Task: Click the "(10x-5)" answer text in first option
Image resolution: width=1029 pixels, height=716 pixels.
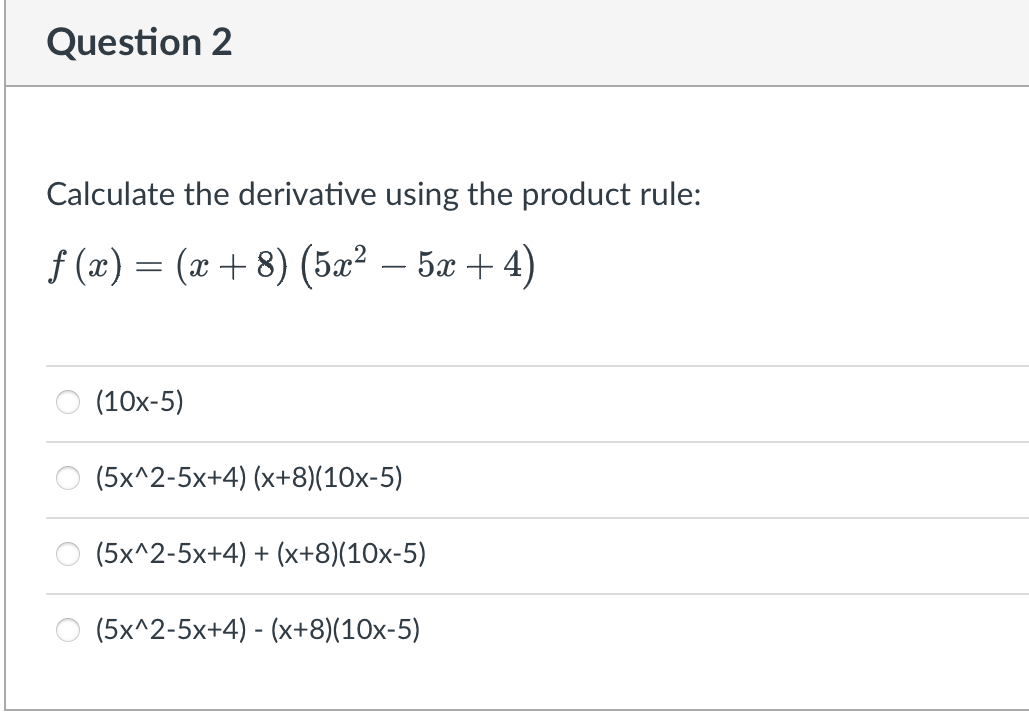Action: coord(139,403)
